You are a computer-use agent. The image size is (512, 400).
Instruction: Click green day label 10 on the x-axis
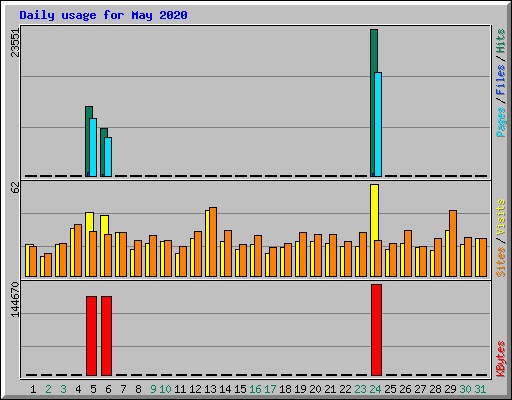point(165,389)
